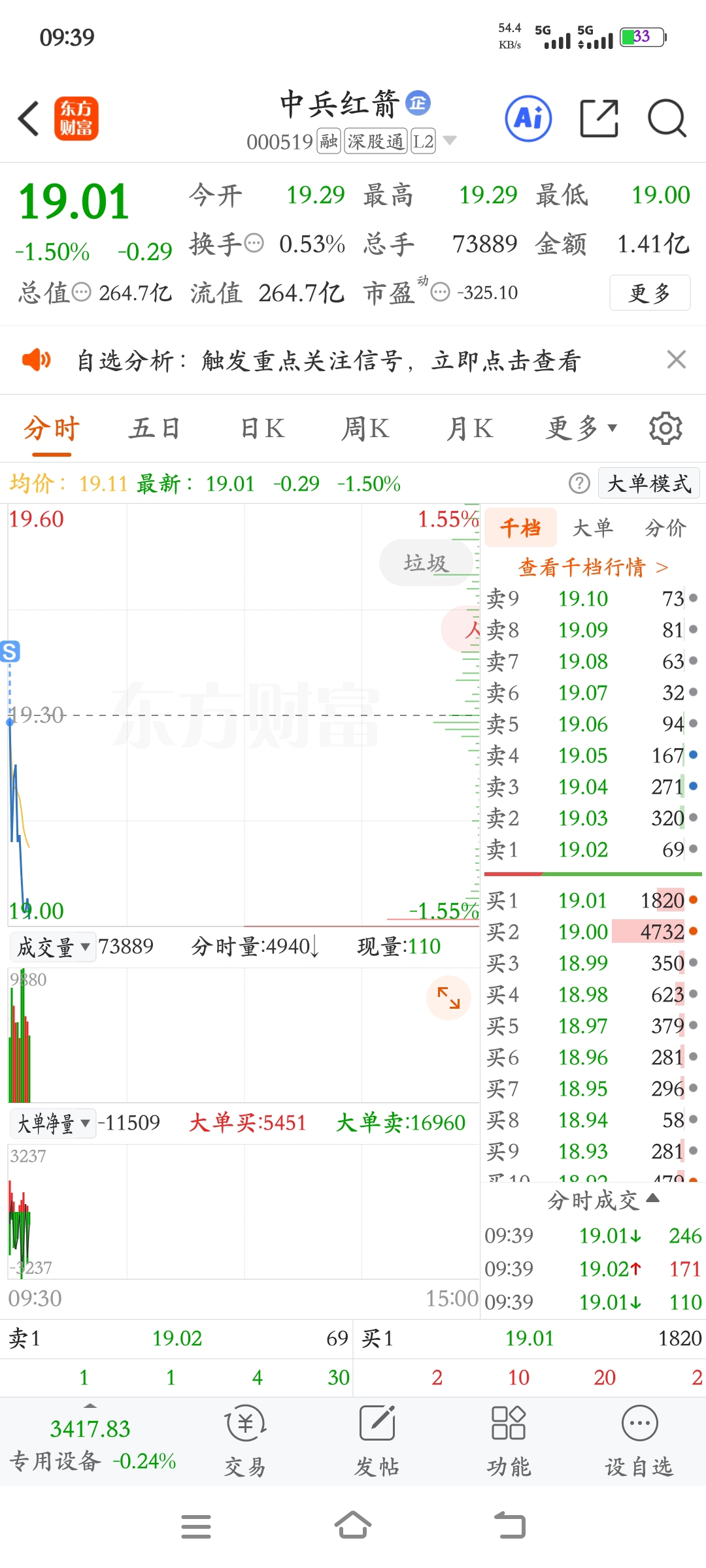Open chart settings gear icon
The image size is (706, 1568).
pos(665,429)
